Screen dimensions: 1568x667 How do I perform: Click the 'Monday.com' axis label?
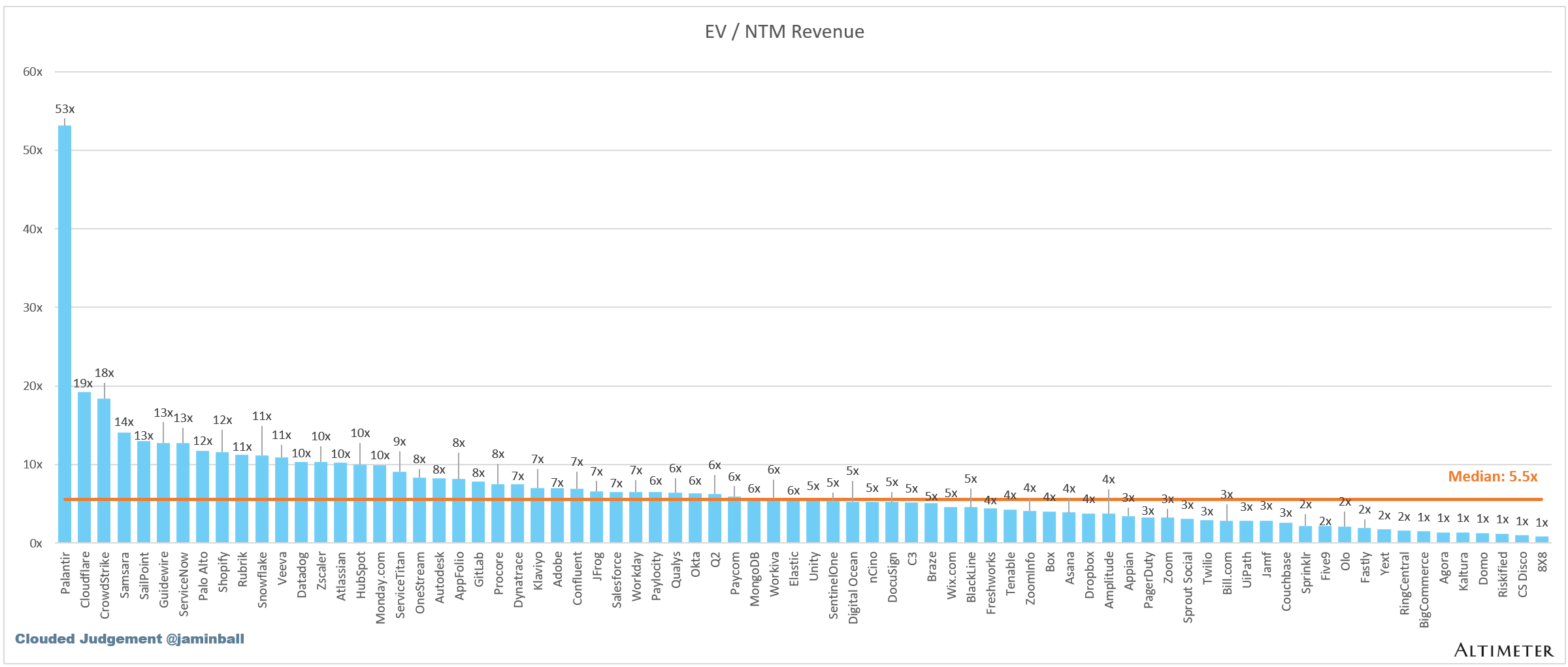coord(380,588)
